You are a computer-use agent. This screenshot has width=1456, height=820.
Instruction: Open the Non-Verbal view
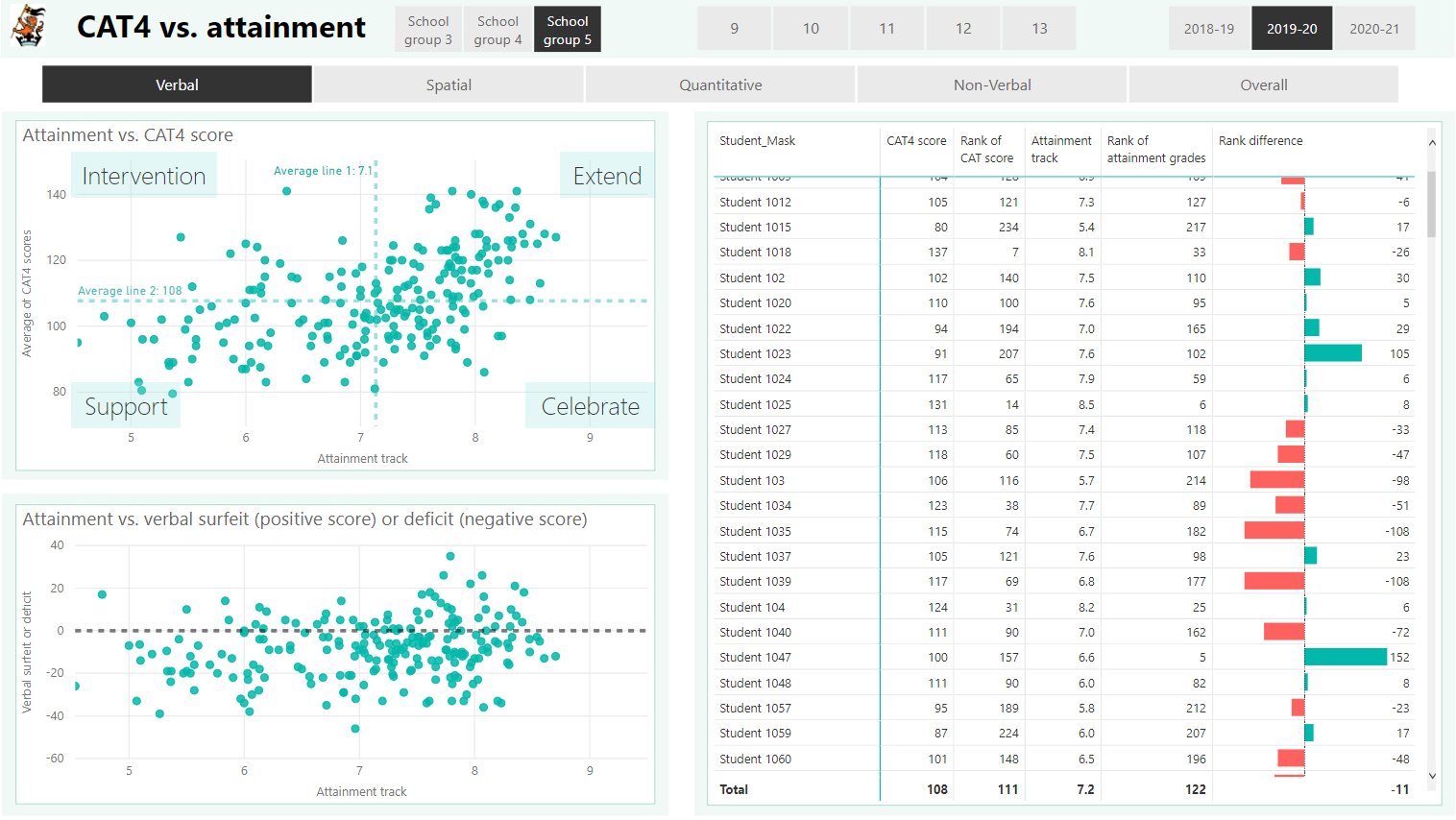991,84
